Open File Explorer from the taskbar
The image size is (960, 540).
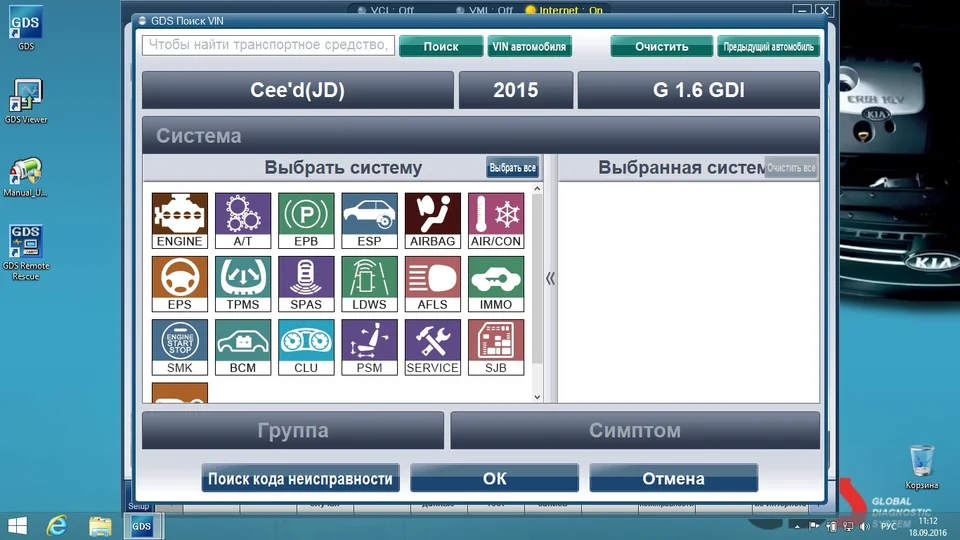click(100, 526)
